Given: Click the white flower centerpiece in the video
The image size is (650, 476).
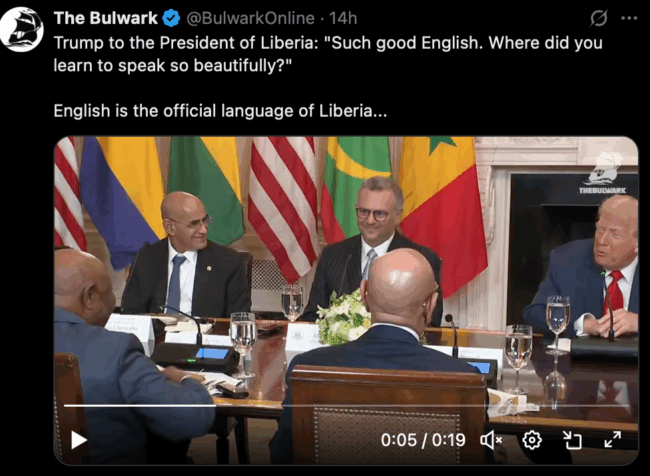Looking at the screenshot, I should [343, 318].
